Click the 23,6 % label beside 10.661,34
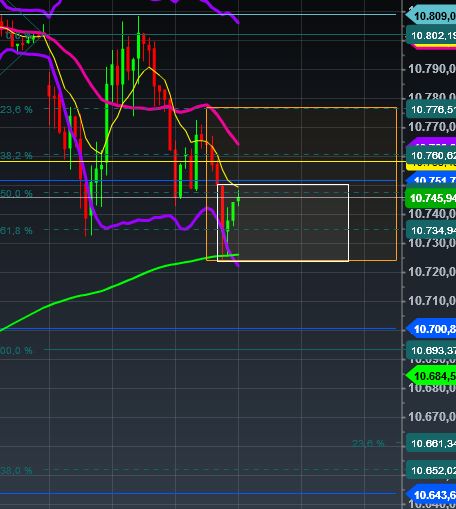 [368, 443]
